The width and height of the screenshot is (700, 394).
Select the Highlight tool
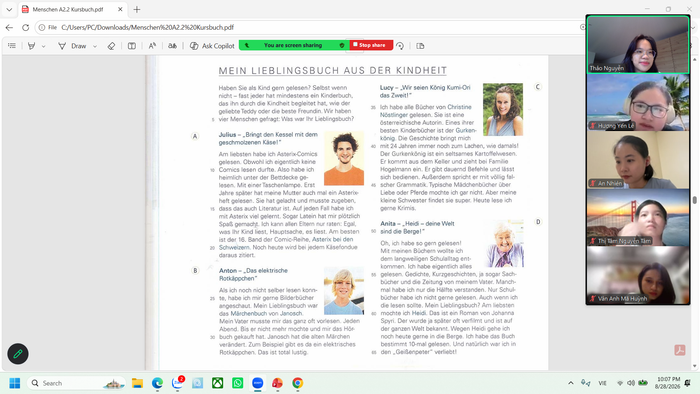click(32, 46)
